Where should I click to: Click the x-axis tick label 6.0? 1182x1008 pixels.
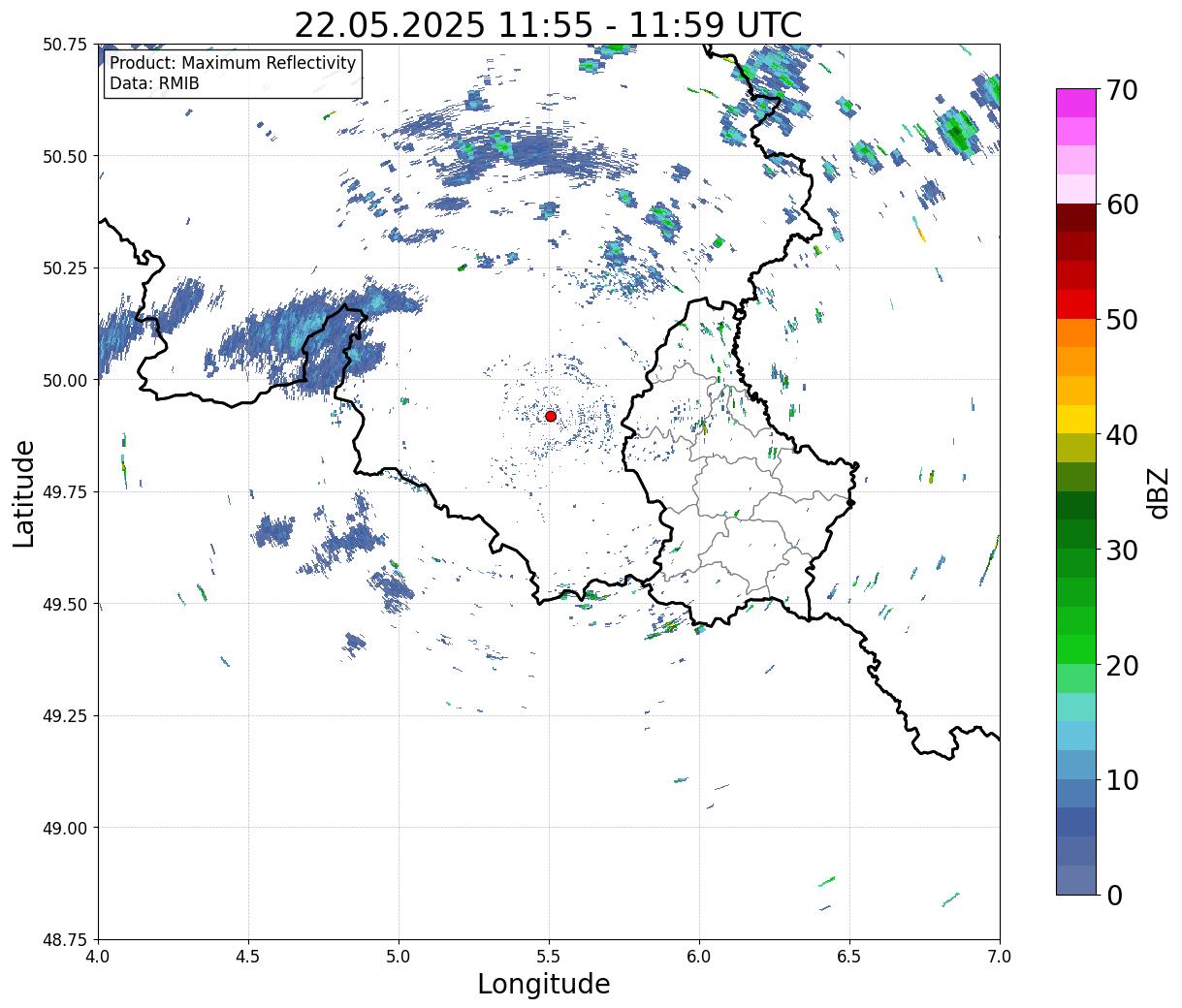click(699, 957)
